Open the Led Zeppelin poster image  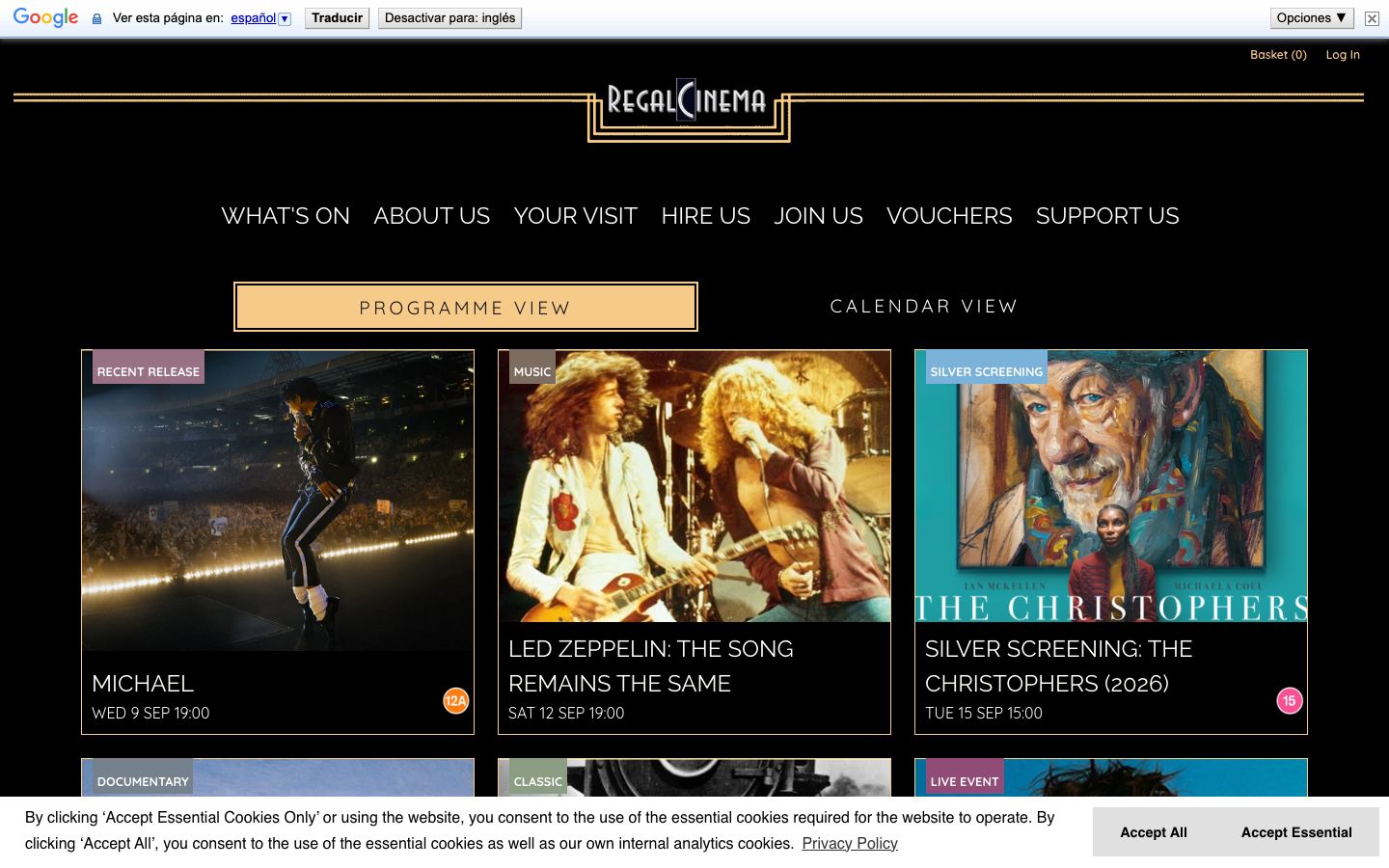pyautogui.click(x=694, y=486)
